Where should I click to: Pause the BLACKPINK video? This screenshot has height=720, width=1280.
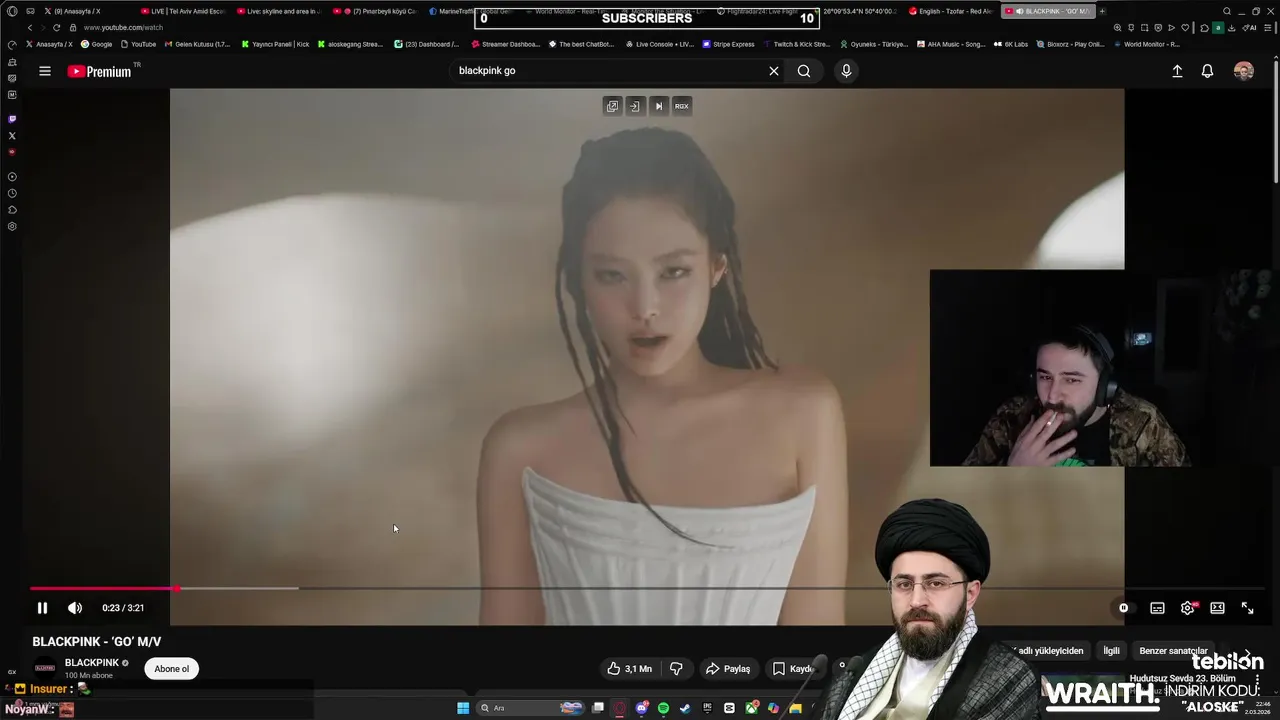pos(42,608)
